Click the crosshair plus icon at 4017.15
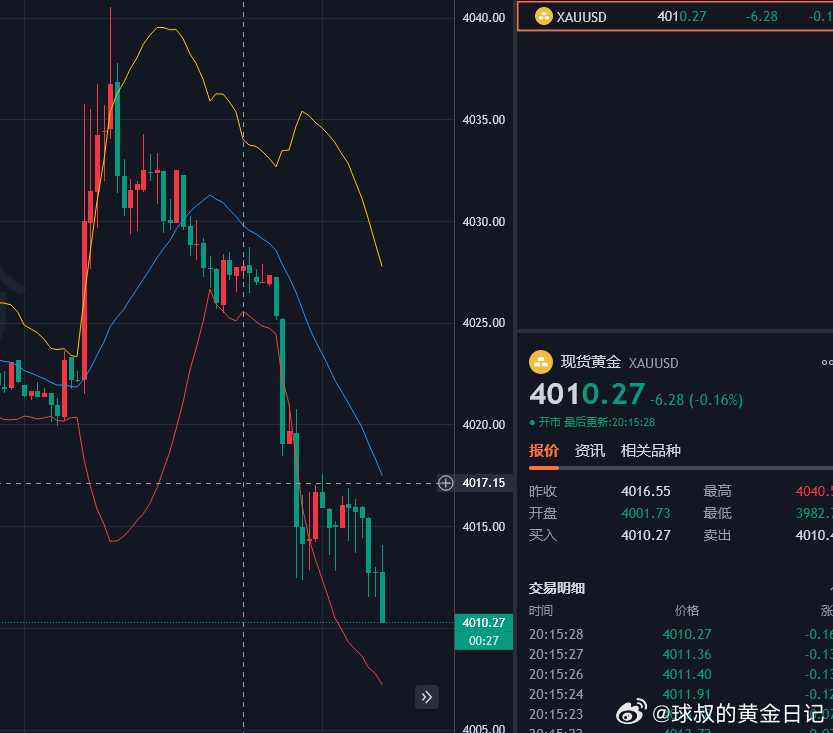833x733 pixels. pyautogui.click(x=445, y=483)
